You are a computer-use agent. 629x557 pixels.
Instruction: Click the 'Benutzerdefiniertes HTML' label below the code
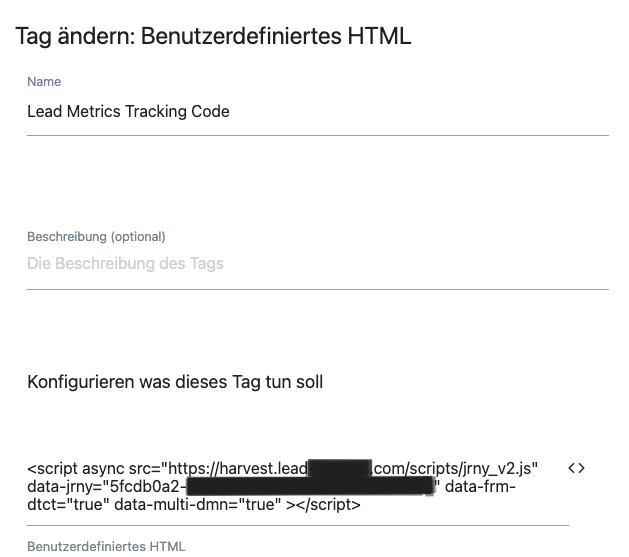tap(106, 546)
